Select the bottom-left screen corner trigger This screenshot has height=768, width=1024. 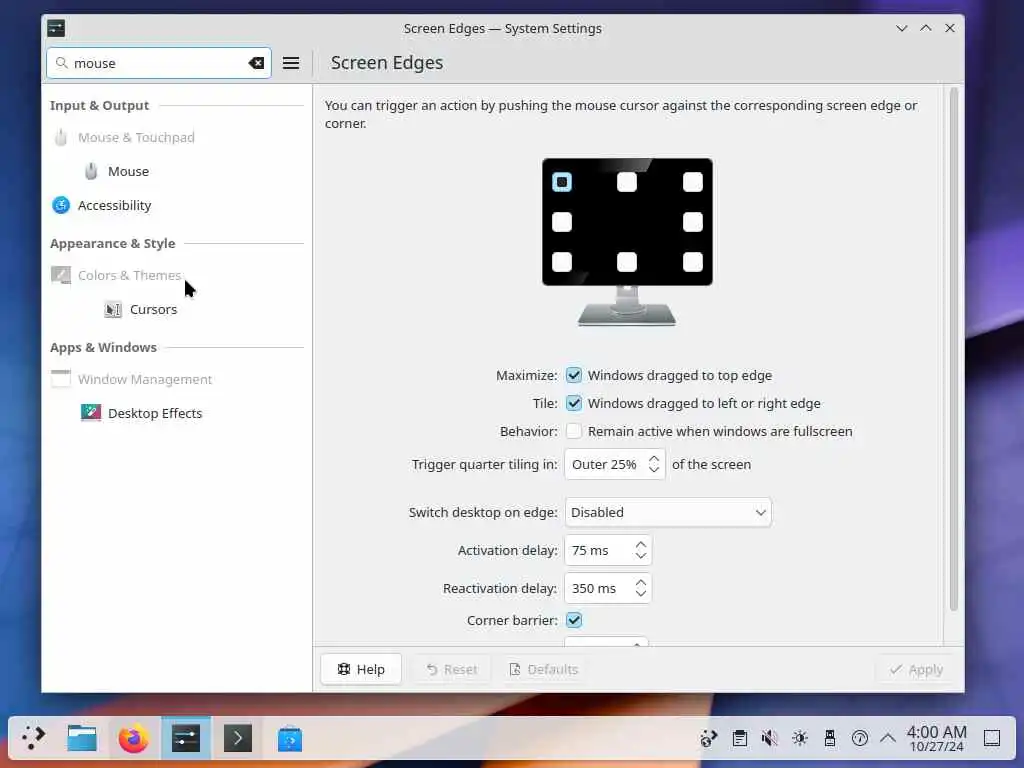tap(562, 262)
